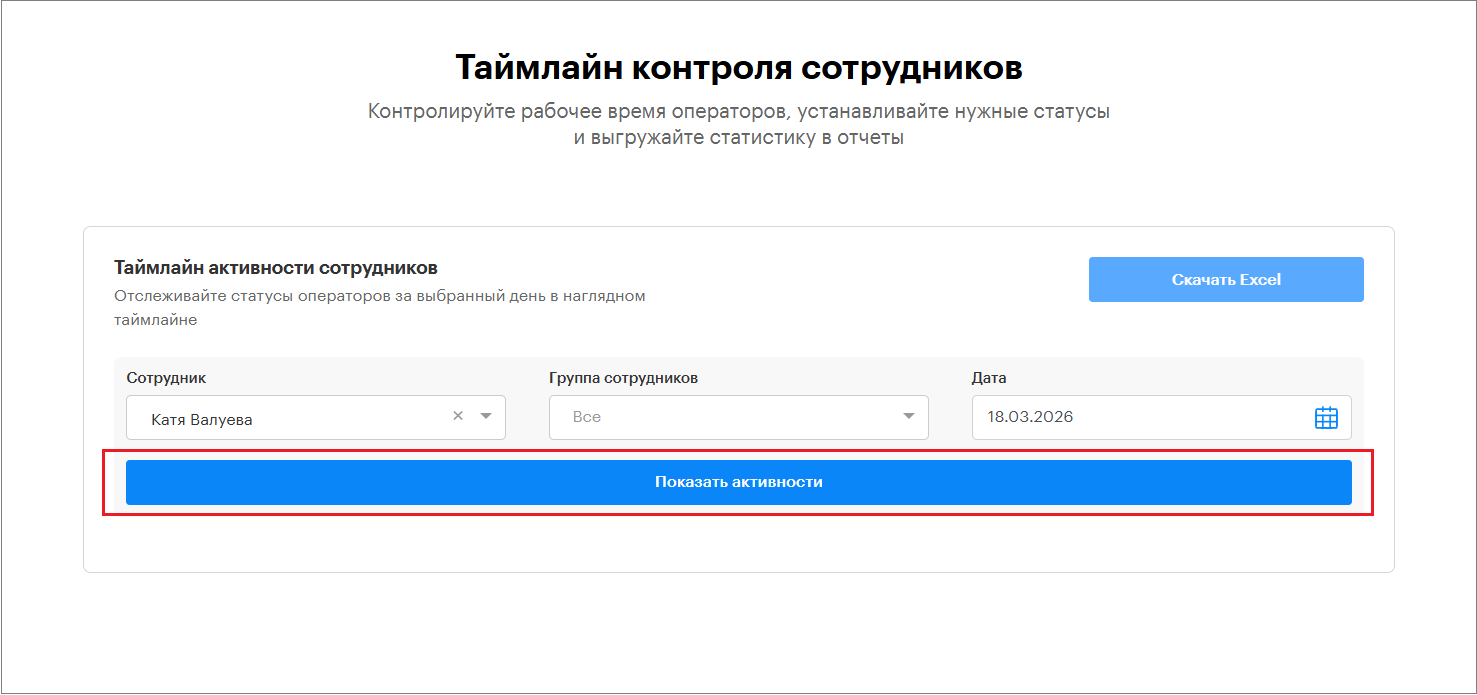
Task: Click the Все placeholder in group selector
Action: coord(587,417)
